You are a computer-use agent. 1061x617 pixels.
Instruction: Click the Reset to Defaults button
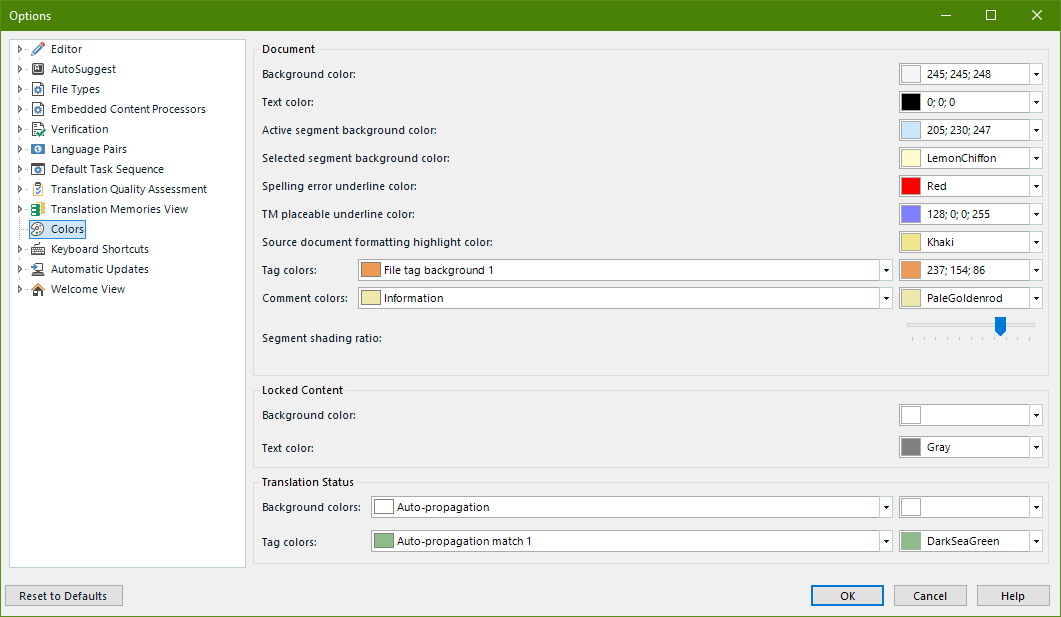click(x=64, y=596)
